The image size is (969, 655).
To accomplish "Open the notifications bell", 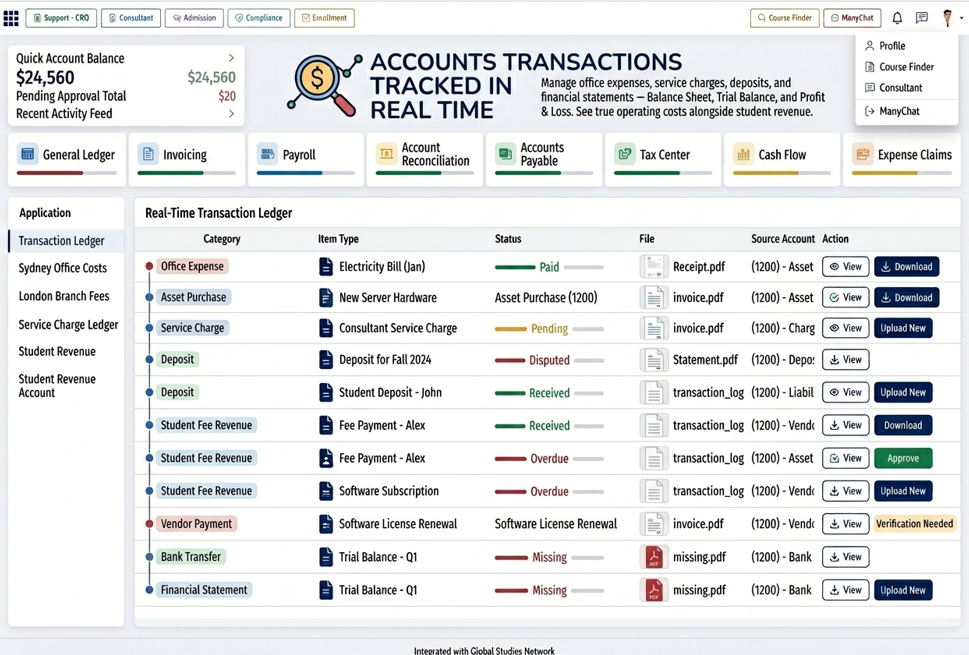I will (x=897, y=18).
